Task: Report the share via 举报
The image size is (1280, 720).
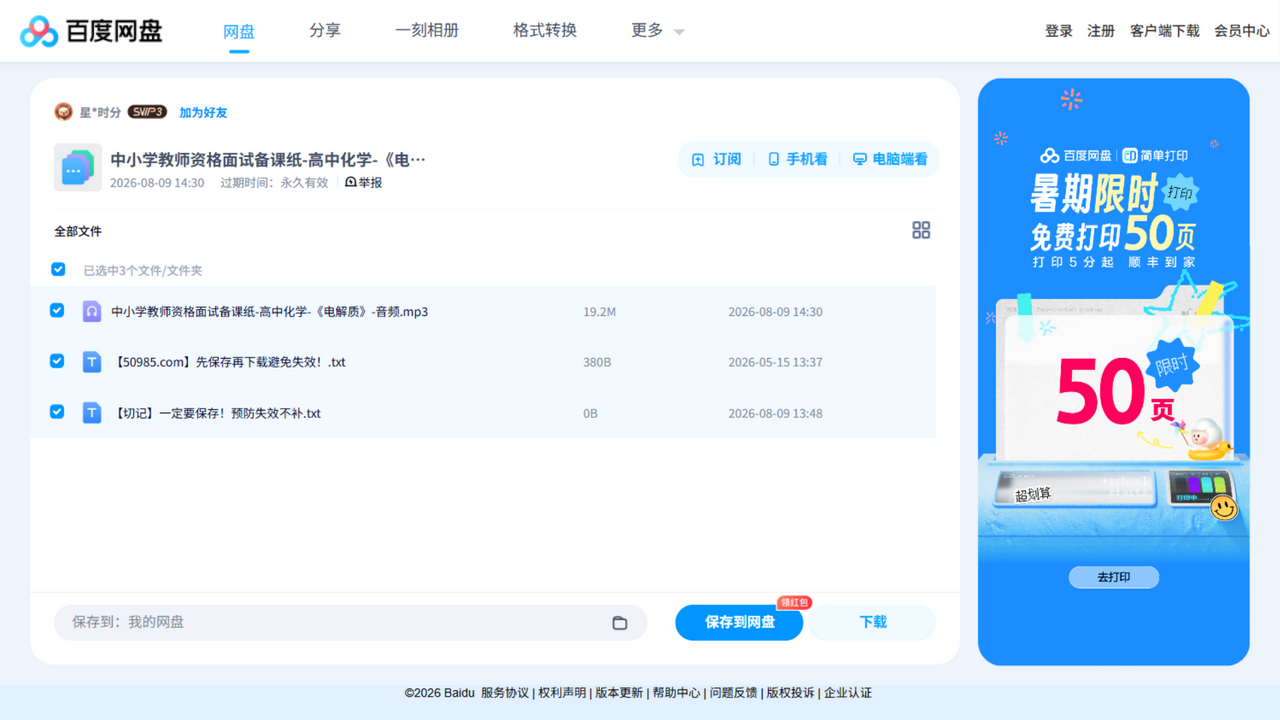Action: tap(364, 183)
